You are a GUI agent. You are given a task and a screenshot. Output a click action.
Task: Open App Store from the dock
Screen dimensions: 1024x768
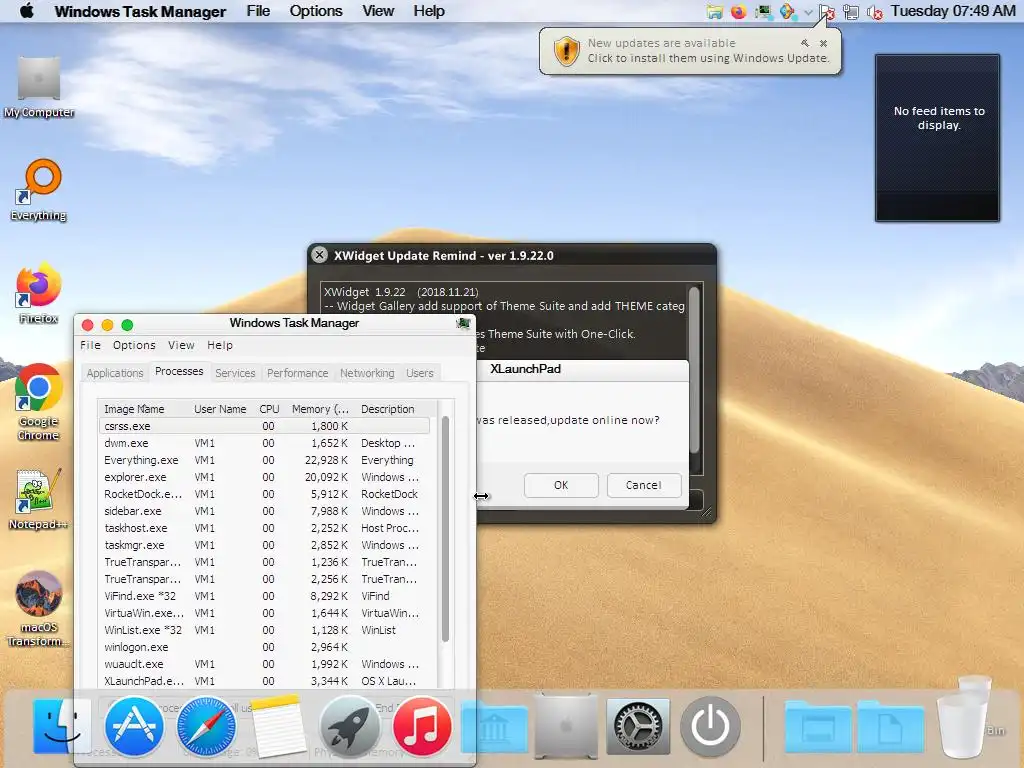[134, 726]
